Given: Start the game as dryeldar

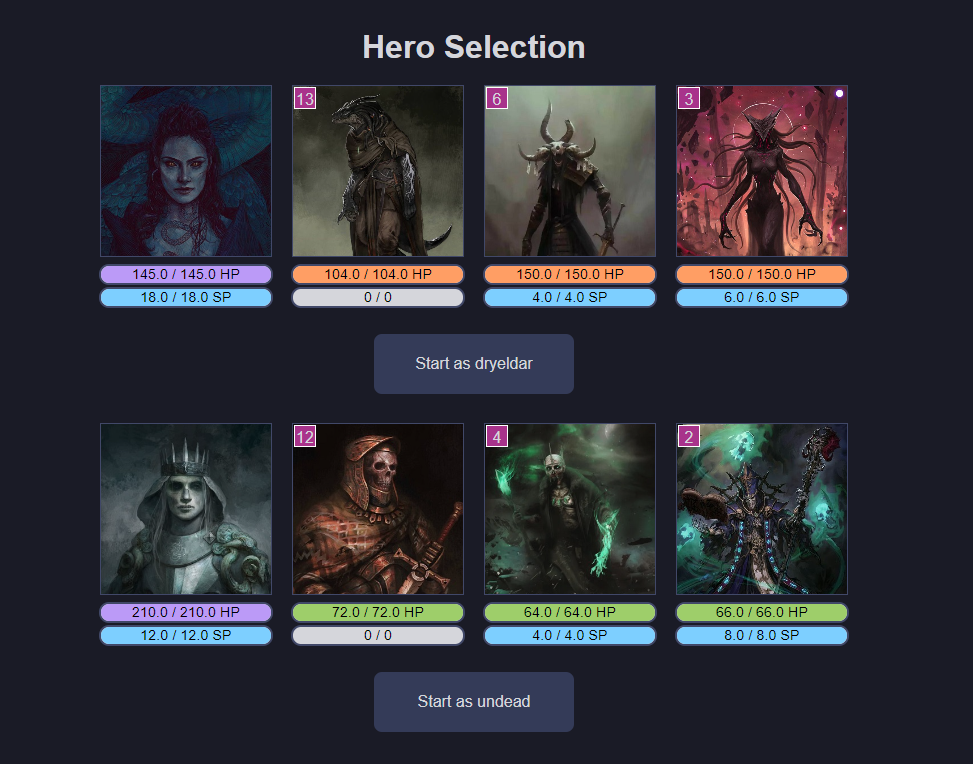Looking at the screenshot, I should [473, 364].
